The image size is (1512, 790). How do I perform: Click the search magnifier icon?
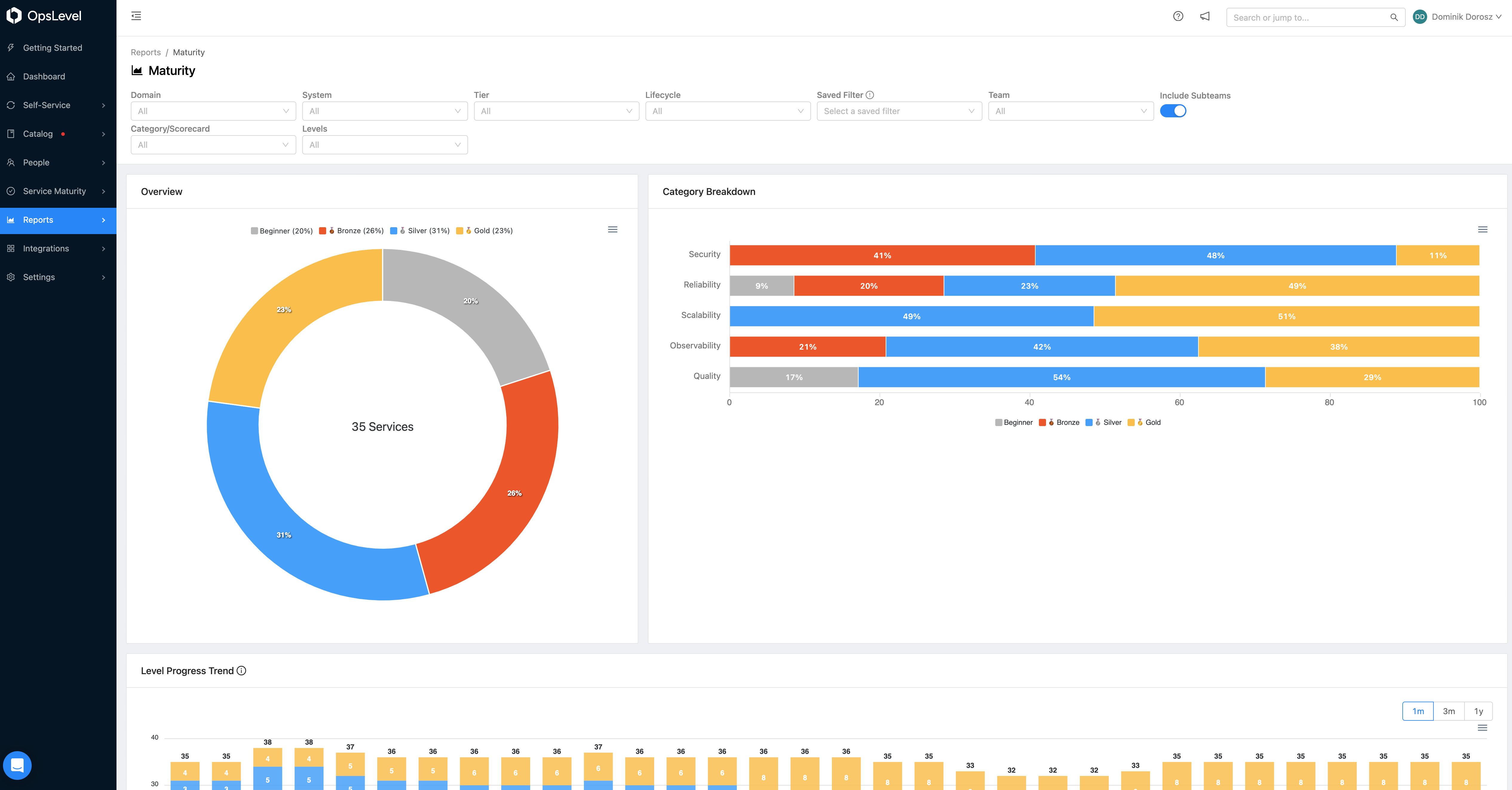click(1393, 18)
